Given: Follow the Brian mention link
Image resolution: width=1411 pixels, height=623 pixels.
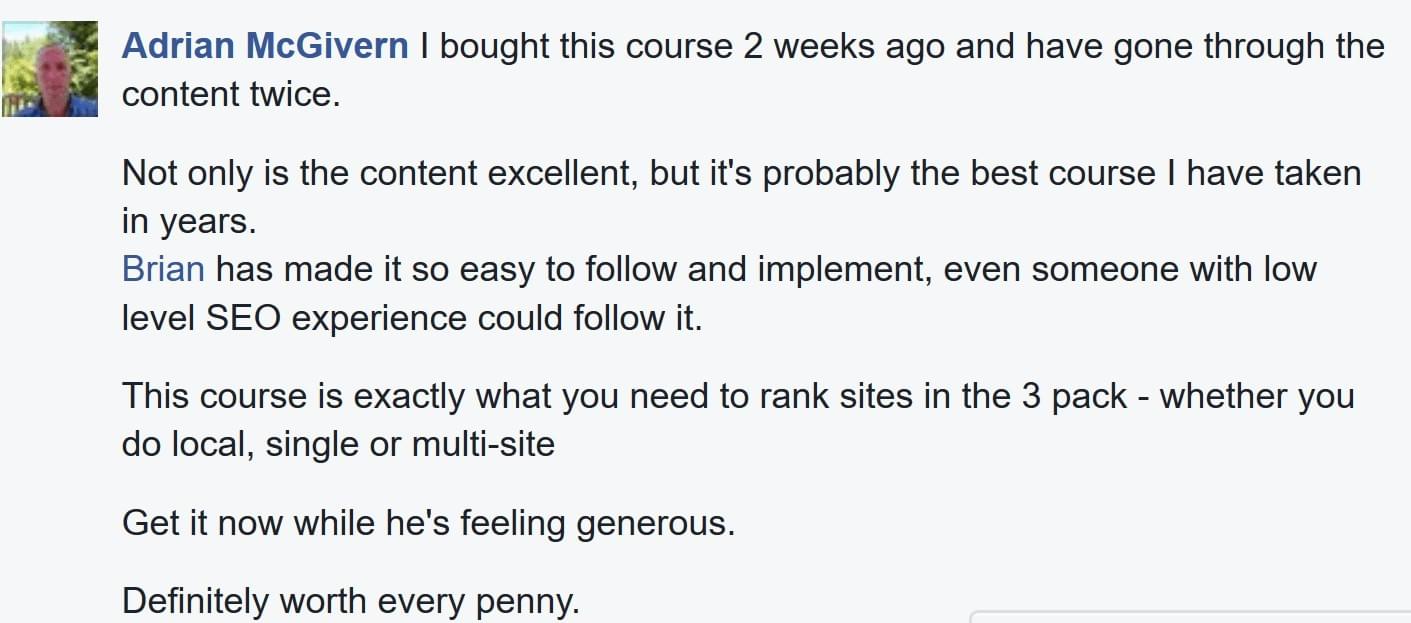Looking at the screenshot, I should coord(163,269).
